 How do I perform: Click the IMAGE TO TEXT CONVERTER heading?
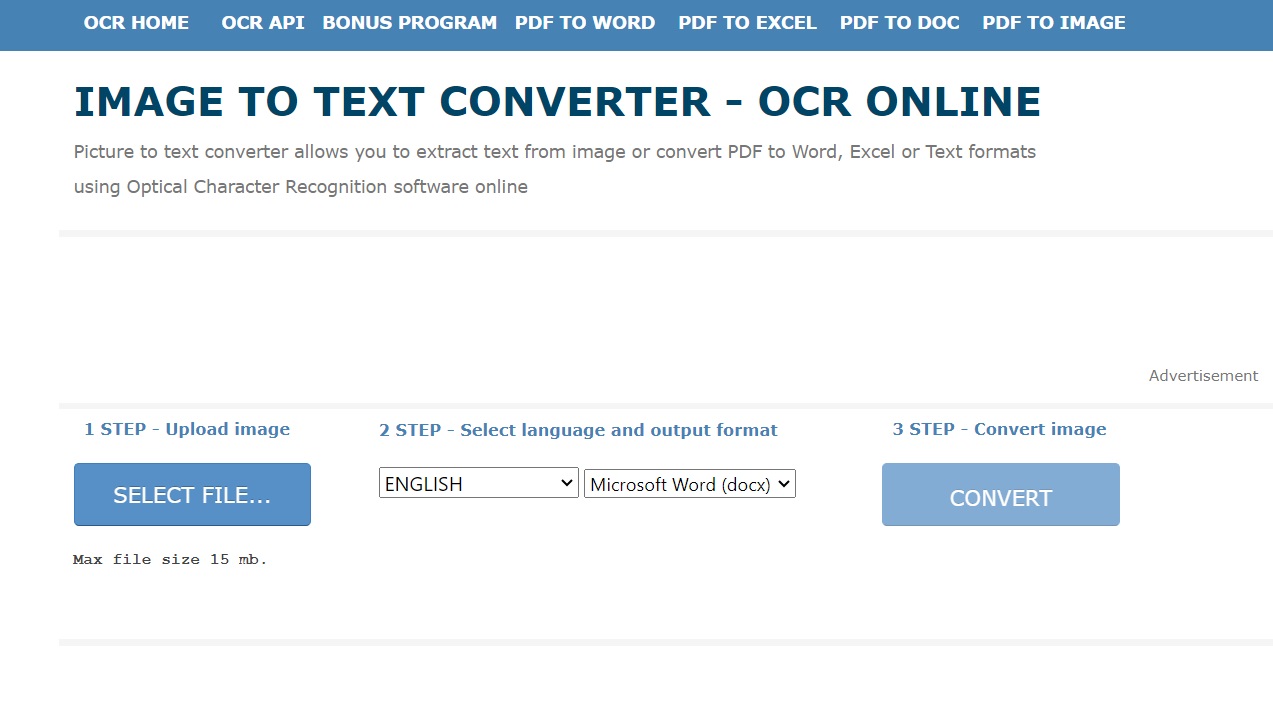click(x=557, y=101)
